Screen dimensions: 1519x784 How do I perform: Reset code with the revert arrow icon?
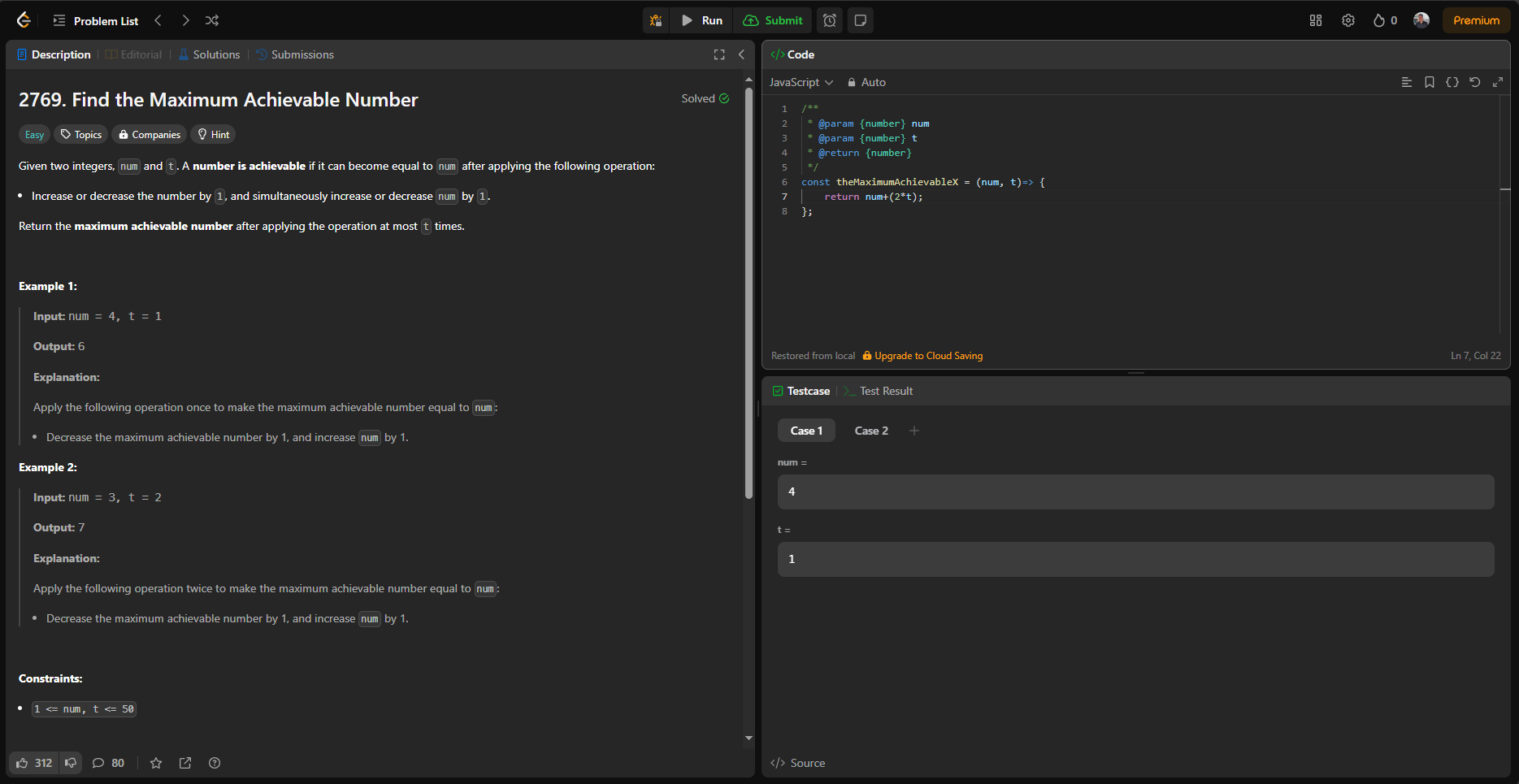[1475, 82]
